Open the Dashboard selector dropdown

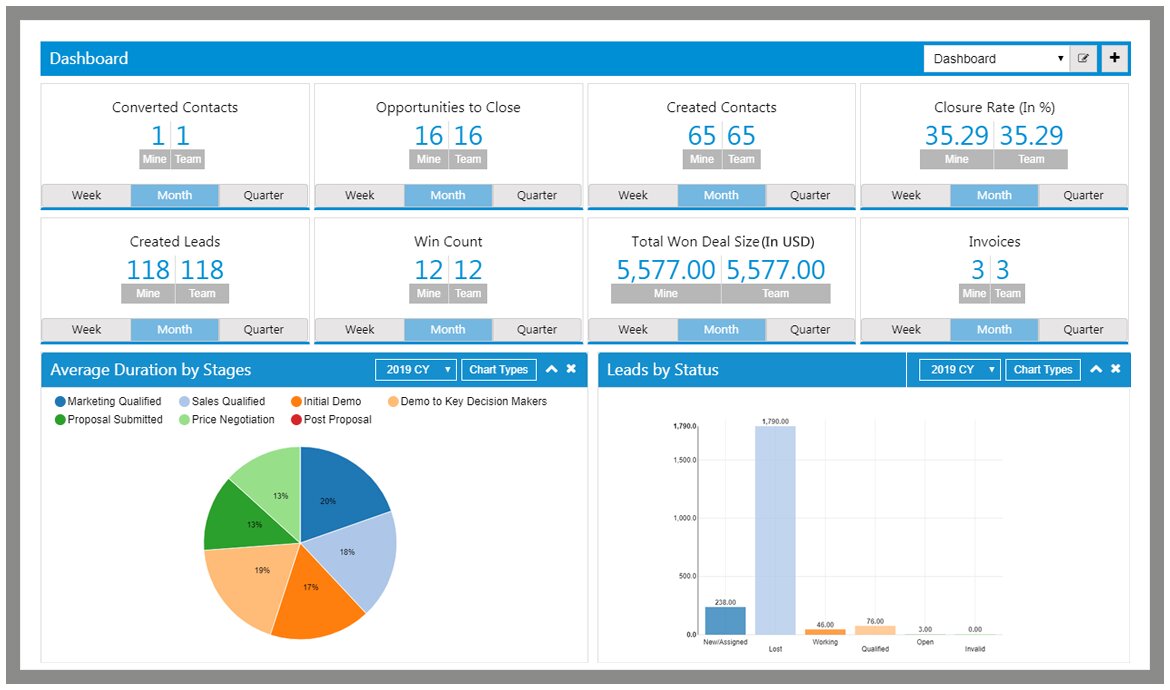pos(996,59)
